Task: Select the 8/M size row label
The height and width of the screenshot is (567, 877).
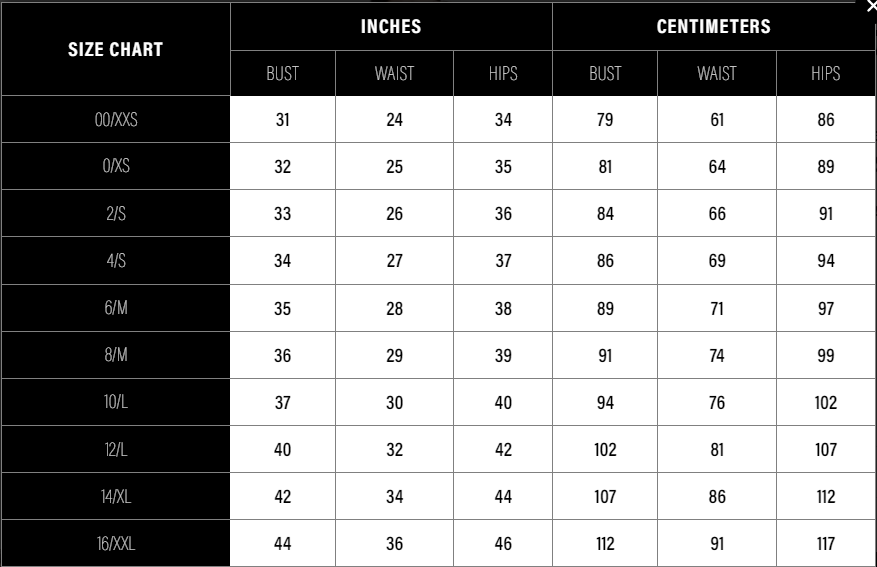Action: point(115,355)
